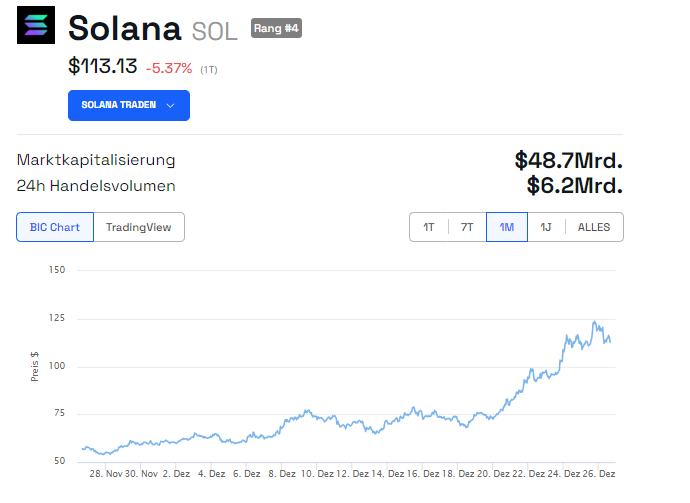Open the SOLANA TRADEN button chevron

point(171,105)
